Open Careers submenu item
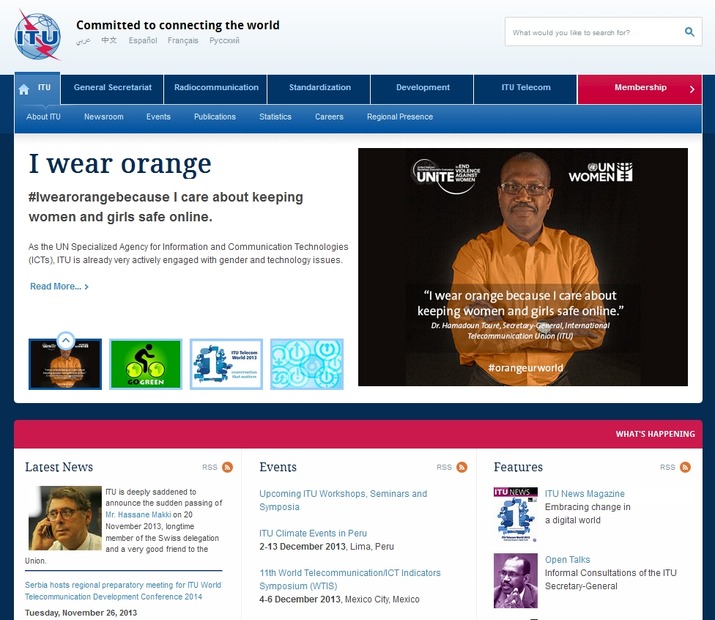Screen dimensions: 715x620 point(329,117)
